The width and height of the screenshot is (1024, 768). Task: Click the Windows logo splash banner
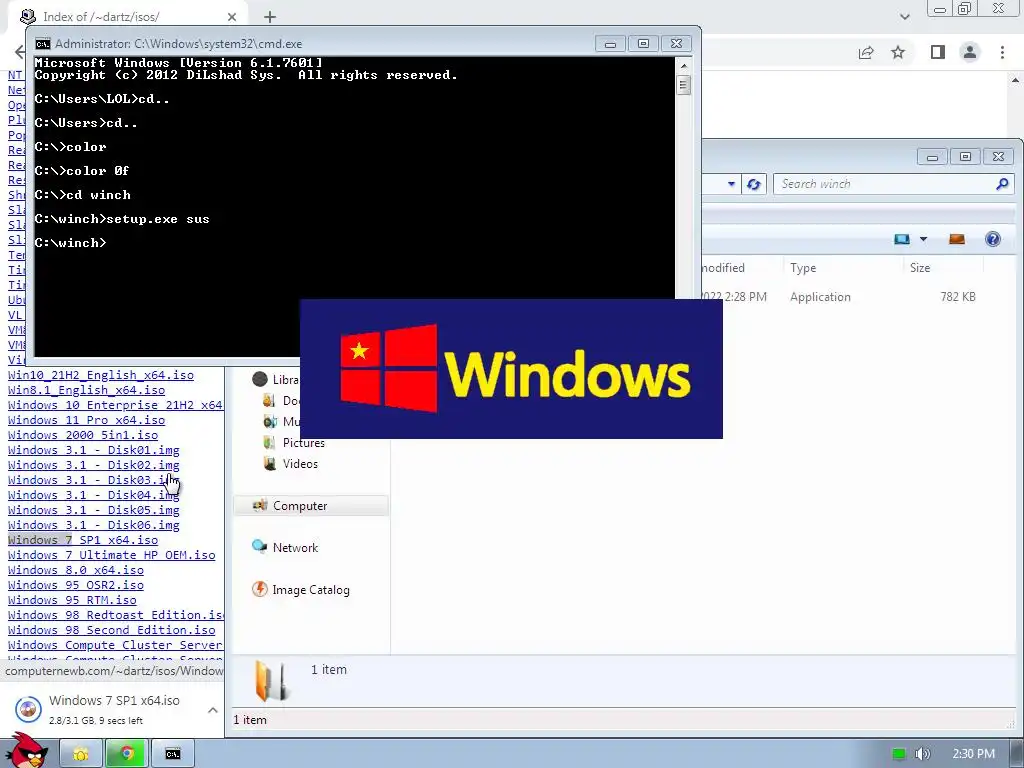tap(511, 369)
